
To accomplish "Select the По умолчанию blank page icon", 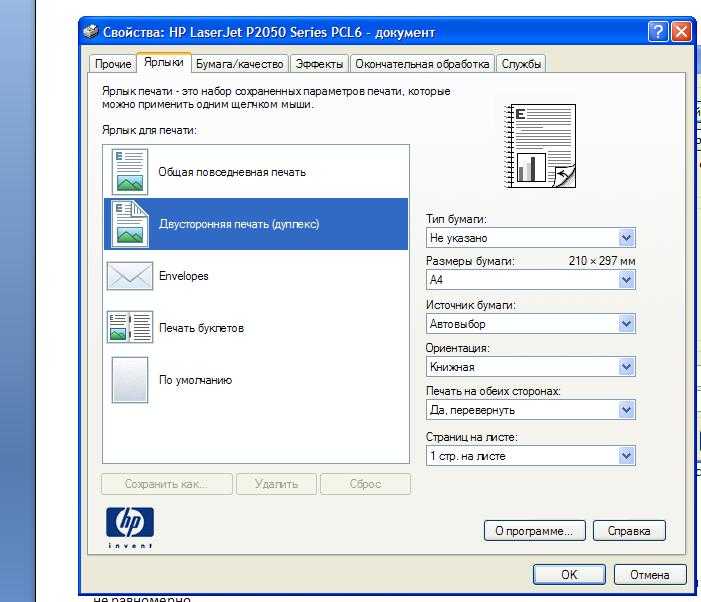I will click(x=130, y=380).
